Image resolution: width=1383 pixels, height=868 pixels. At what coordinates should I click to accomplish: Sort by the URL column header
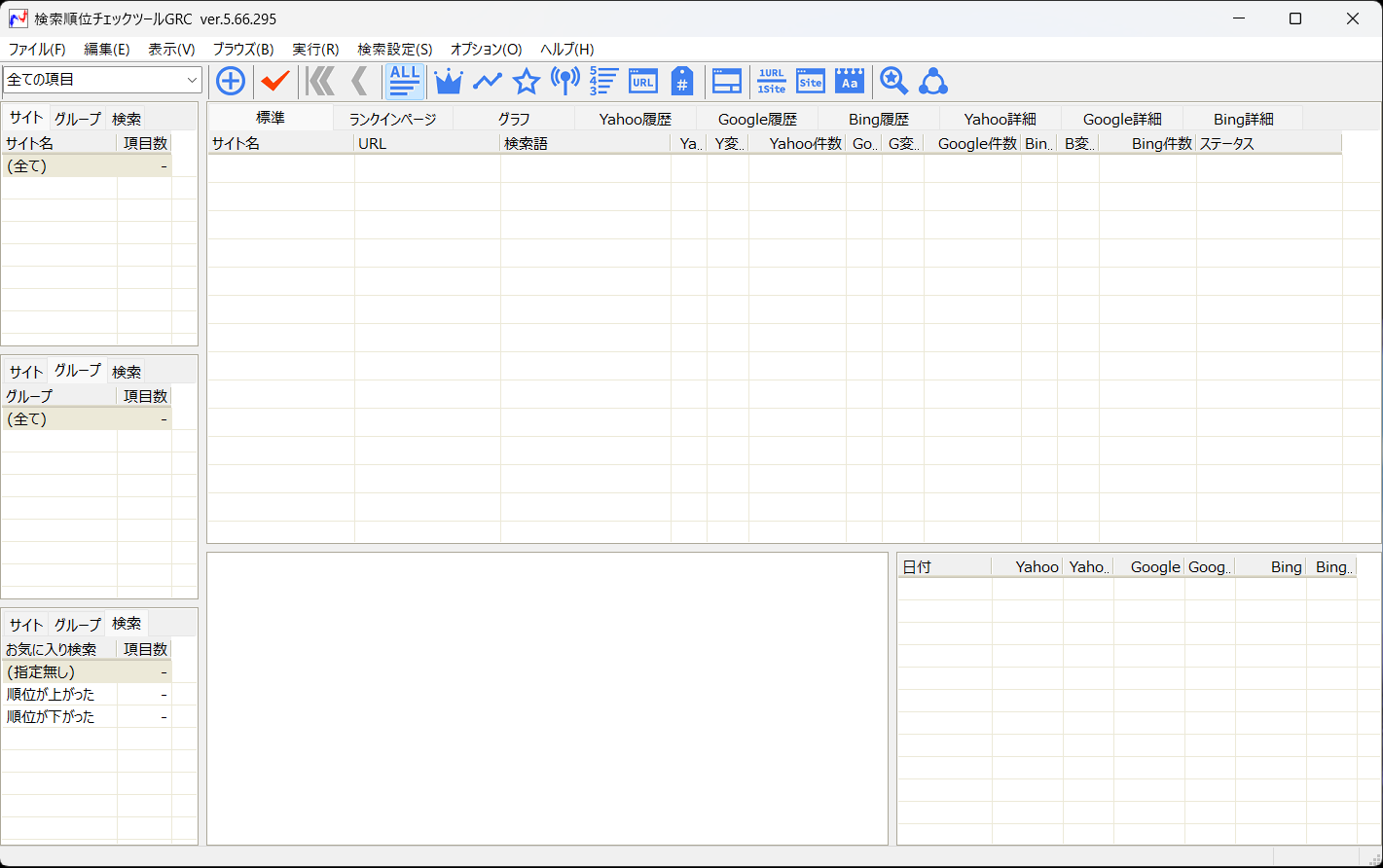click(x=427, y=143)
